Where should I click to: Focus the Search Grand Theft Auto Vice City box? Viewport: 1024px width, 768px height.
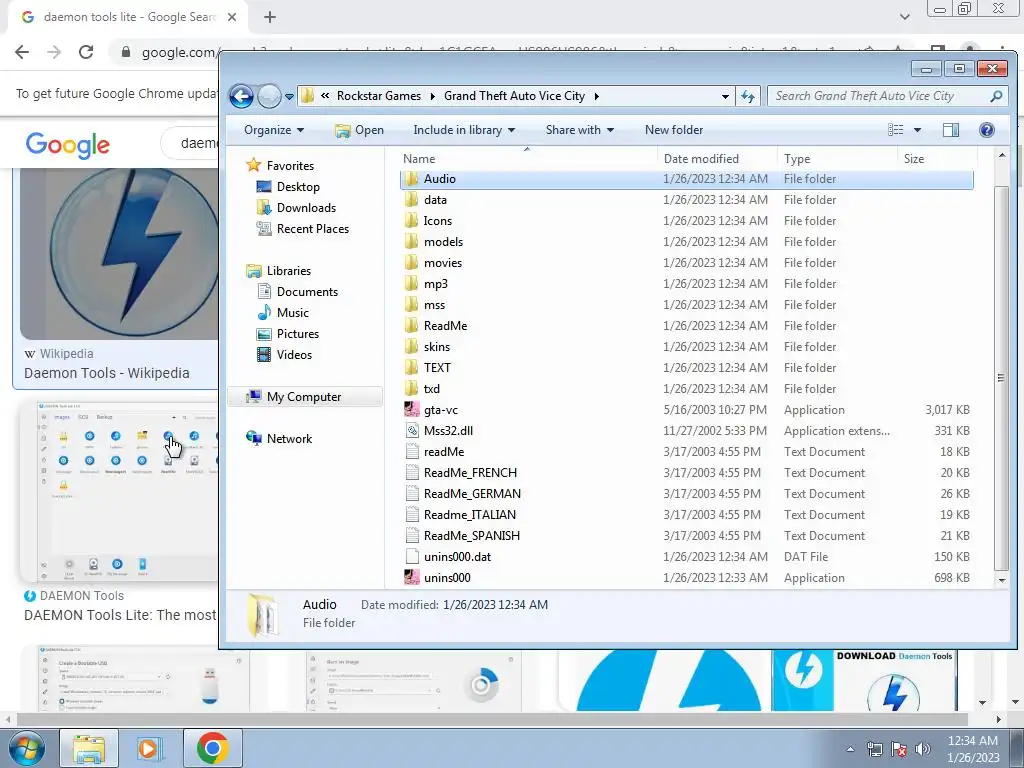click(888, 96)
